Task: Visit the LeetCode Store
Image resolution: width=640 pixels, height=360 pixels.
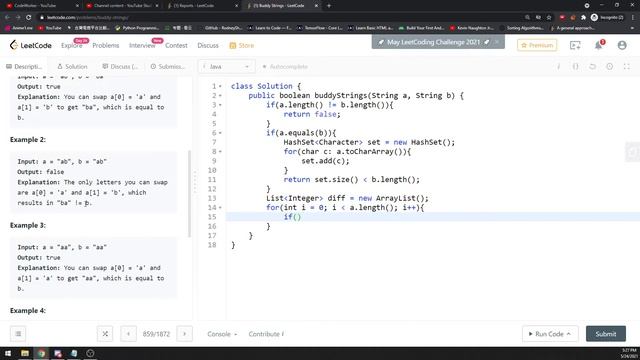Action: (242, 45)
